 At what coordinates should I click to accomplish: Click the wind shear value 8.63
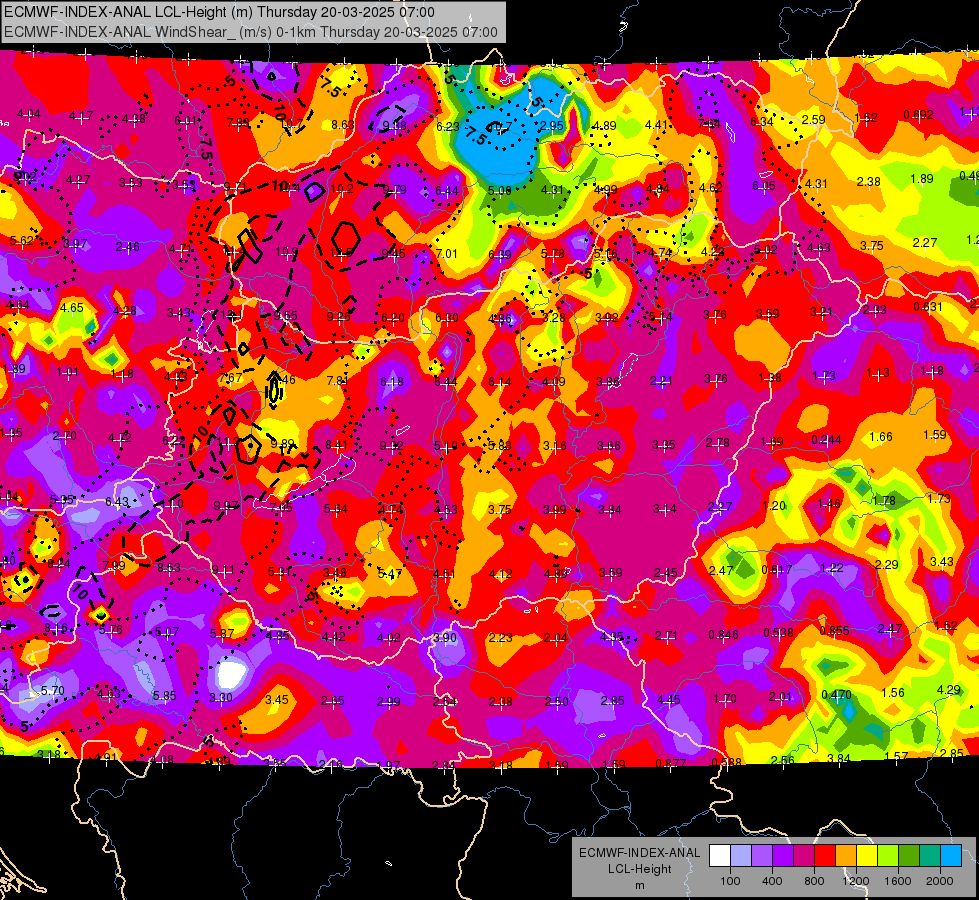click(x=343, y=125)
